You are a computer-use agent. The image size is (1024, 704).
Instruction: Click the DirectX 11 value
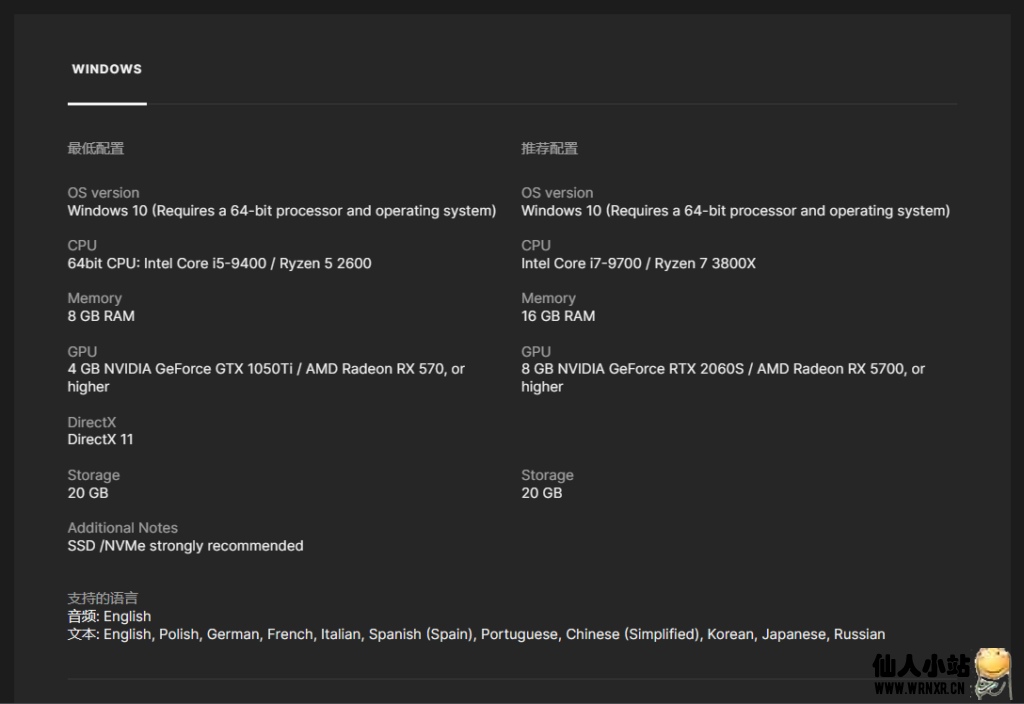(100, 439)
